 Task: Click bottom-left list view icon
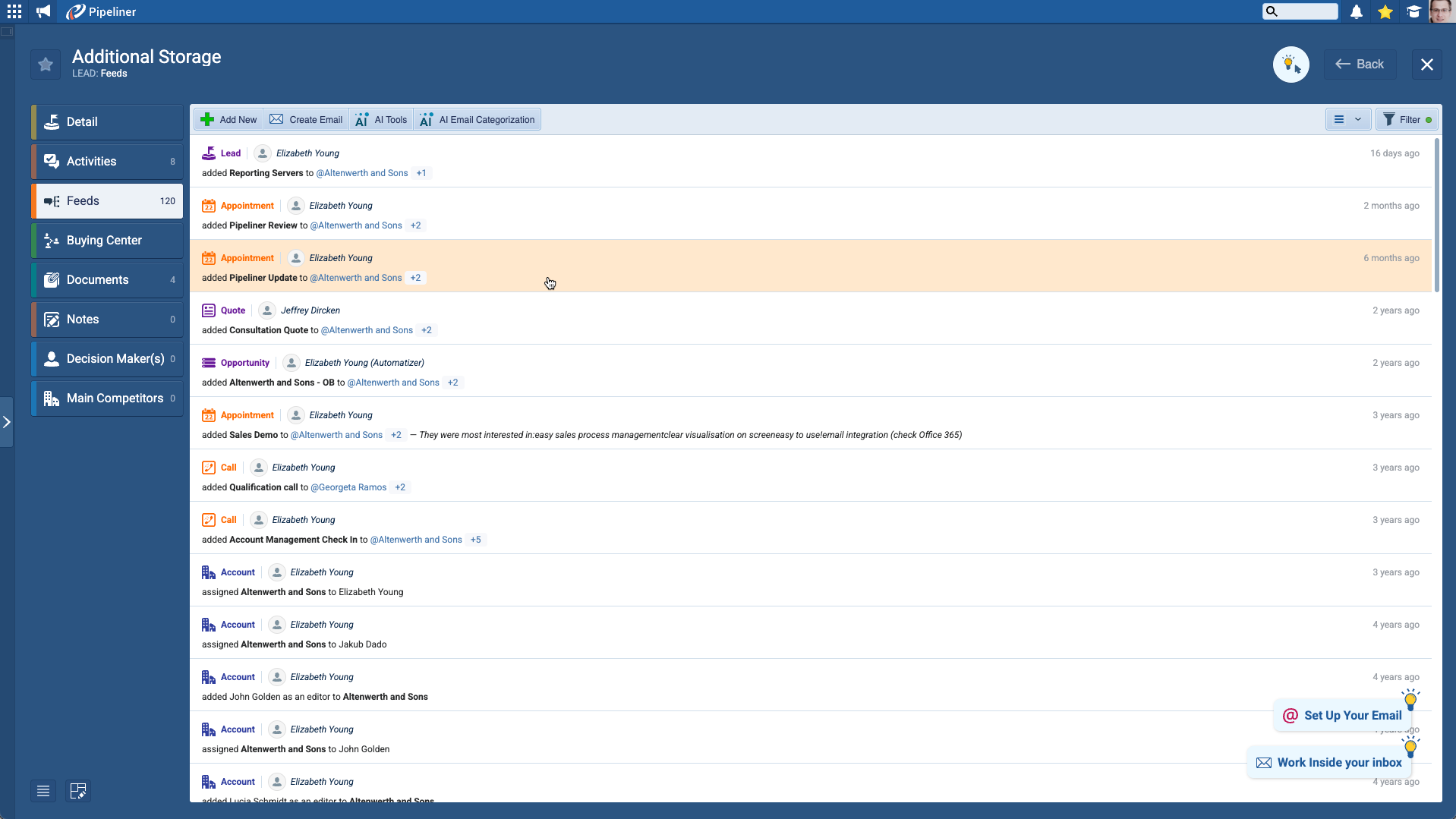43,791
